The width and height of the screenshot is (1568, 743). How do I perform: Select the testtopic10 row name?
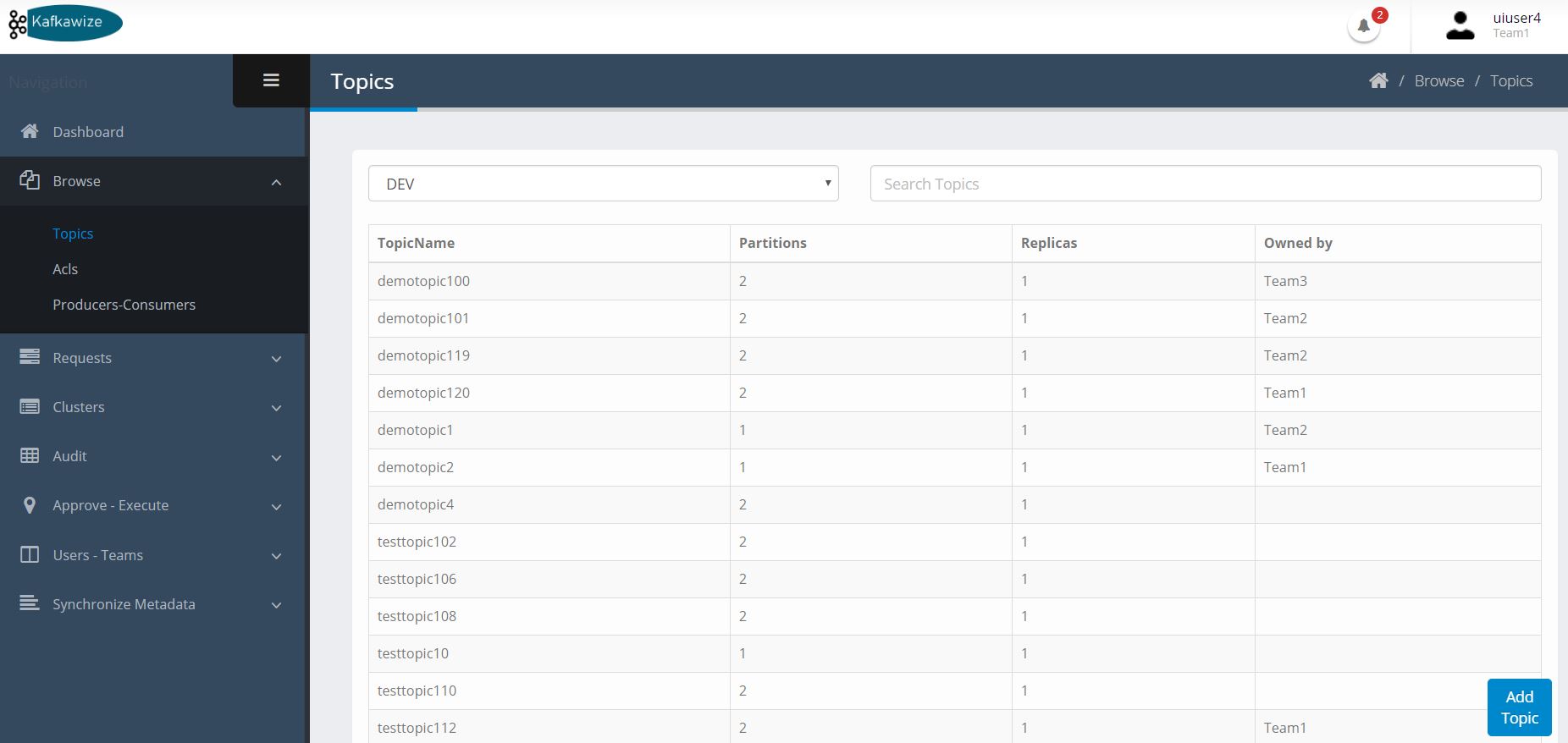tap(413, 653)
